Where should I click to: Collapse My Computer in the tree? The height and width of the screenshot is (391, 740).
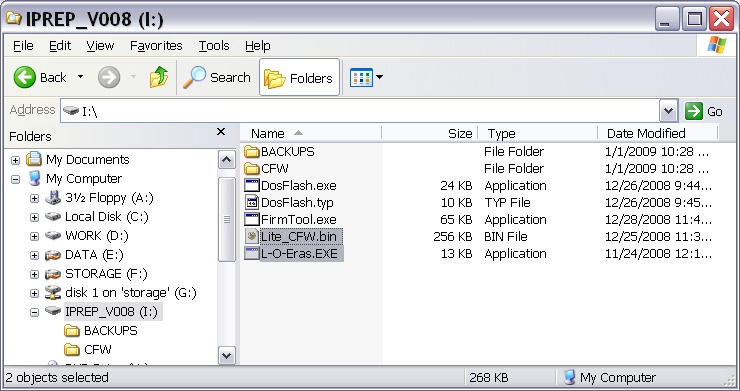pyautogui.click(x=16, y=179)
